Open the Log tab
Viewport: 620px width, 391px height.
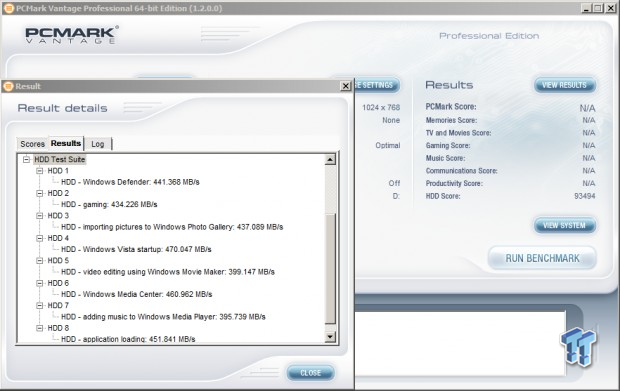(98, 144)
